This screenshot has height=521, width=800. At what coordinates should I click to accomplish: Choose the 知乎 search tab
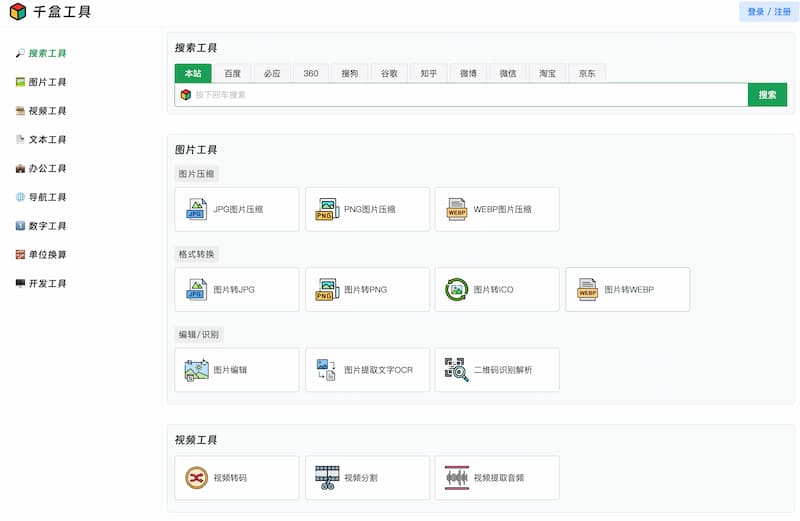[x=428, y=73]
